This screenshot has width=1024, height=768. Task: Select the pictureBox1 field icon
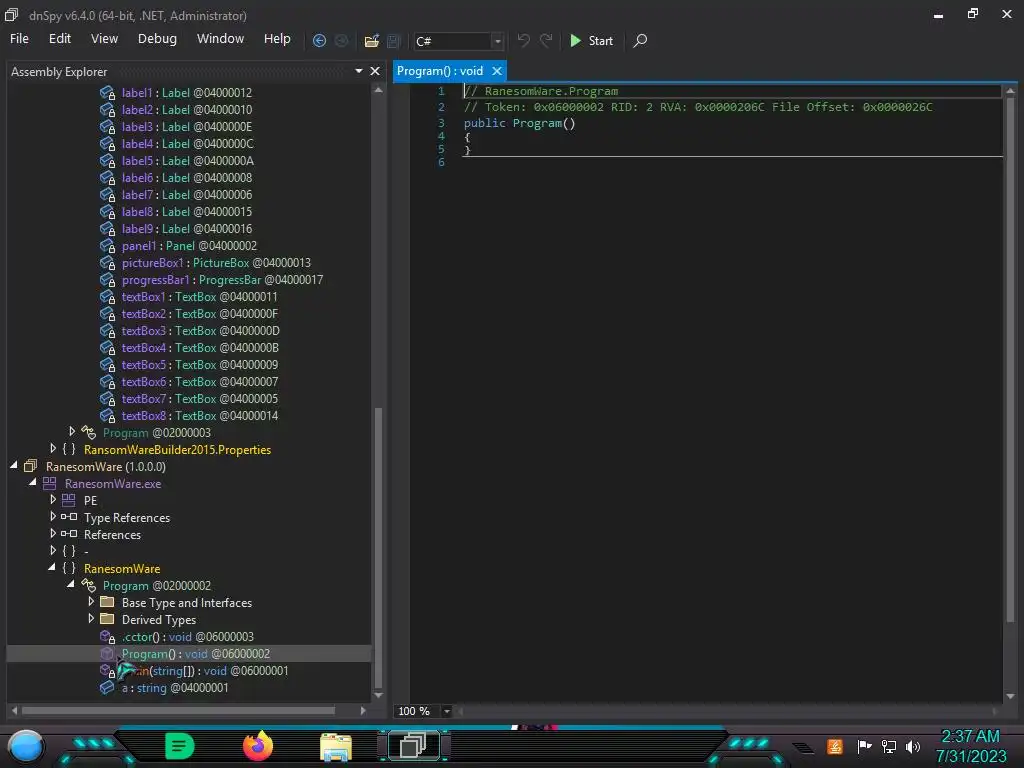click(107, 263)
